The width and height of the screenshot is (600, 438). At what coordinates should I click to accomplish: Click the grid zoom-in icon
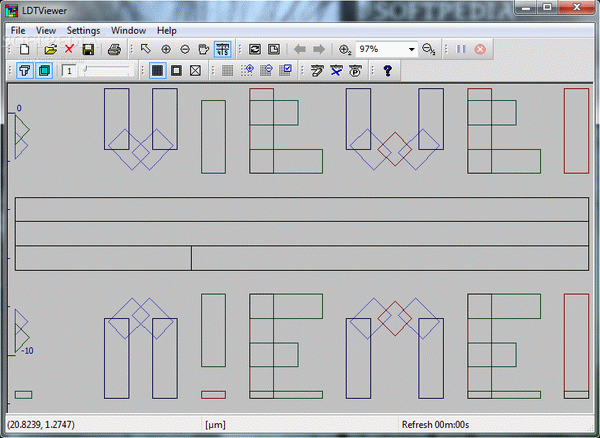(247, 70)
